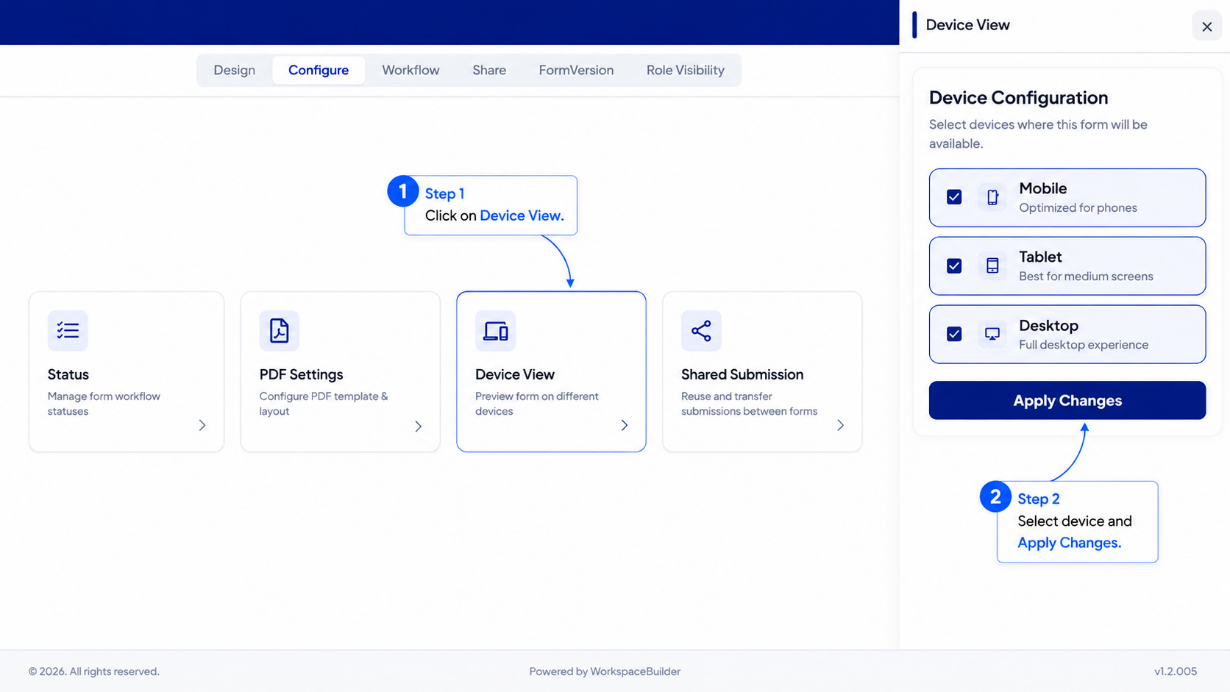Open the Role Visibility tab
This screenshot has height=692, width=1230.
tap(685, 70)
